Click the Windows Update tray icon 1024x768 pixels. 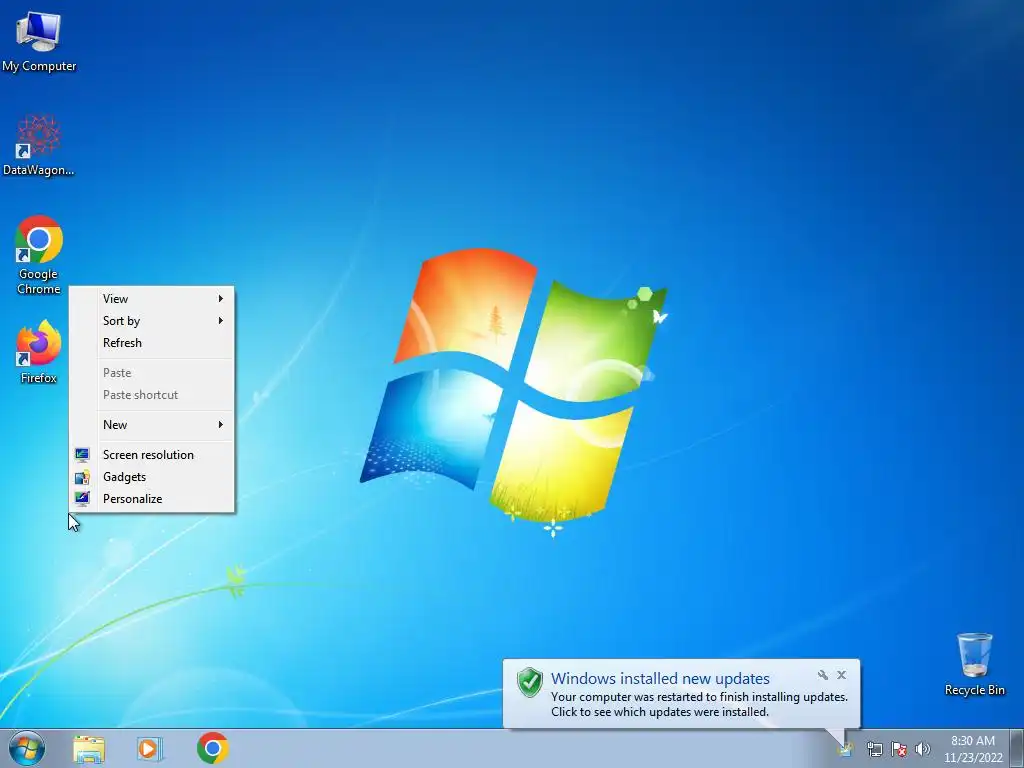tap(846, 749)
